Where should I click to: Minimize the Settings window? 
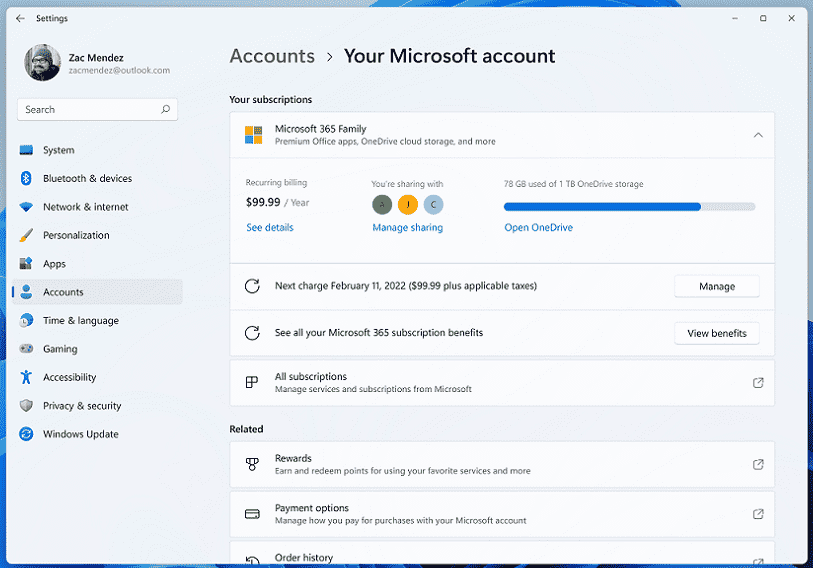735,18
